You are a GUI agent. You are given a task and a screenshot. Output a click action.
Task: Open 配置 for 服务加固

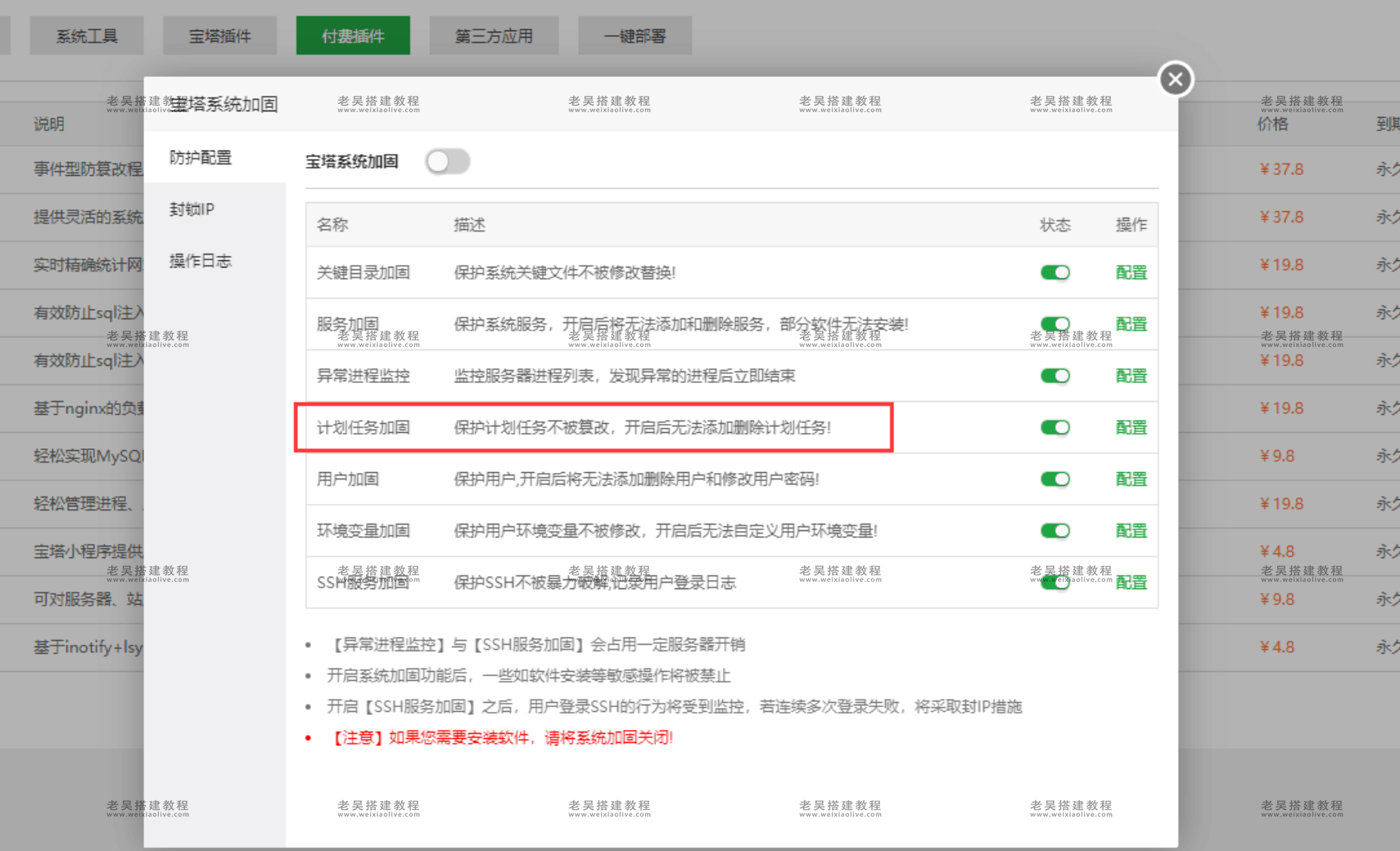(1131, 324)
